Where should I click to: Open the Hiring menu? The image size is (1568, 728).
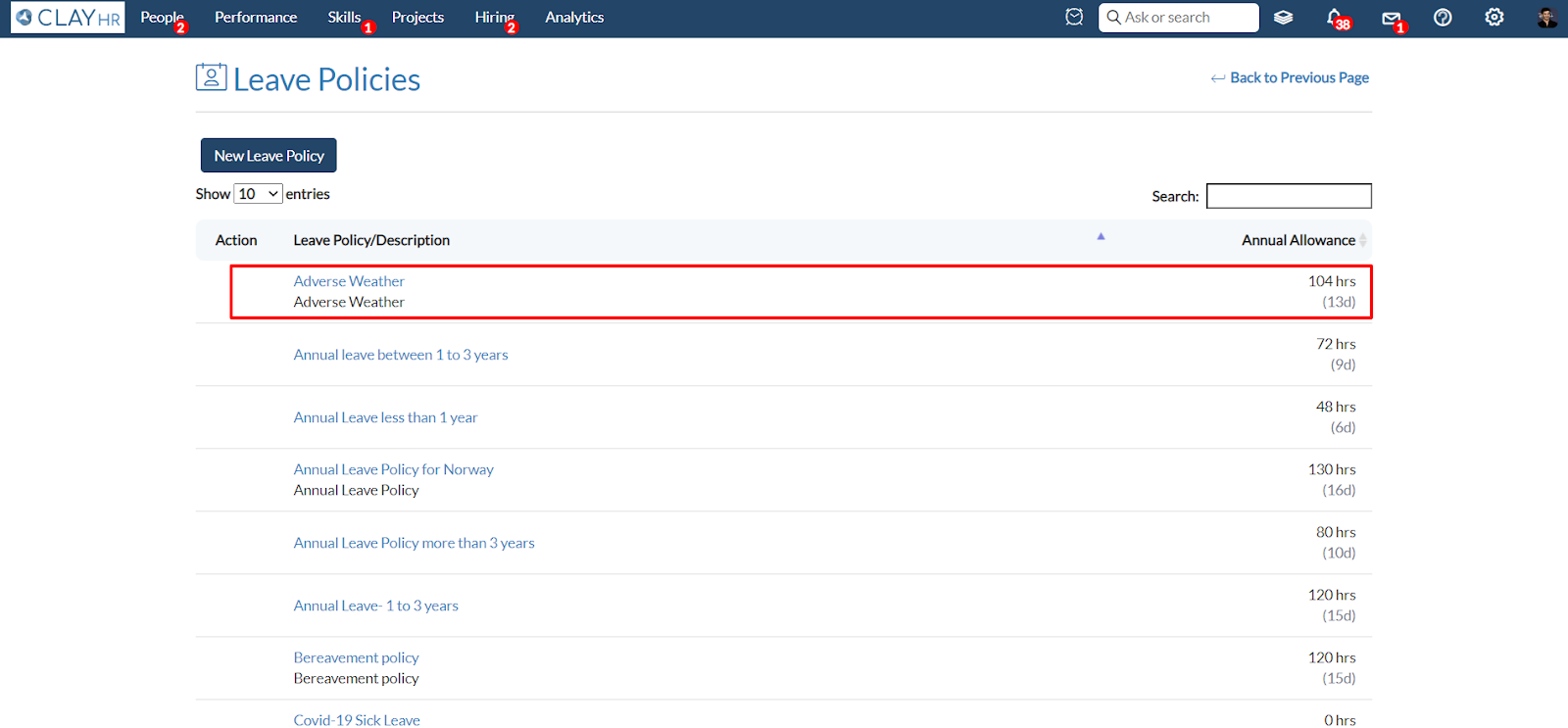click(x=494, y=18)
